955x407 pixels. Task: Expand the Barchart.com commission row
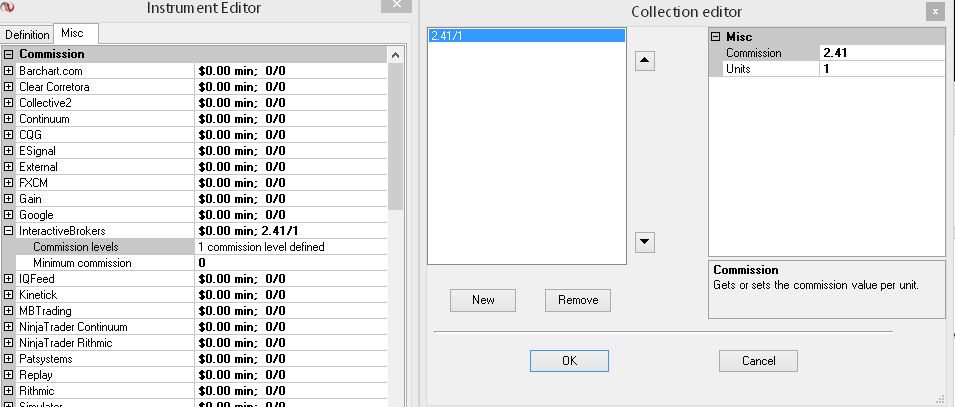(x=9, y=71)
